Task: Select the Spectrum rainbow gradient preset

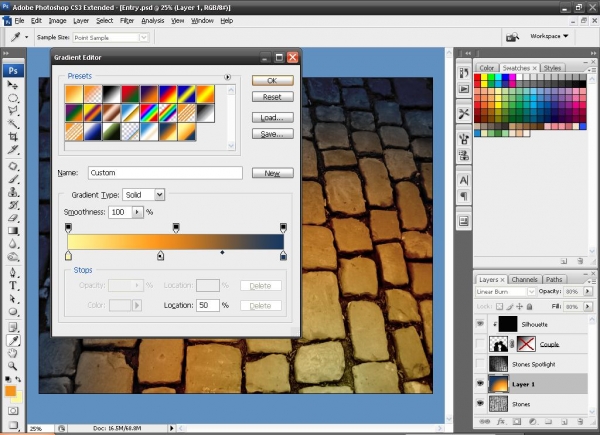Action: point(149,113)
